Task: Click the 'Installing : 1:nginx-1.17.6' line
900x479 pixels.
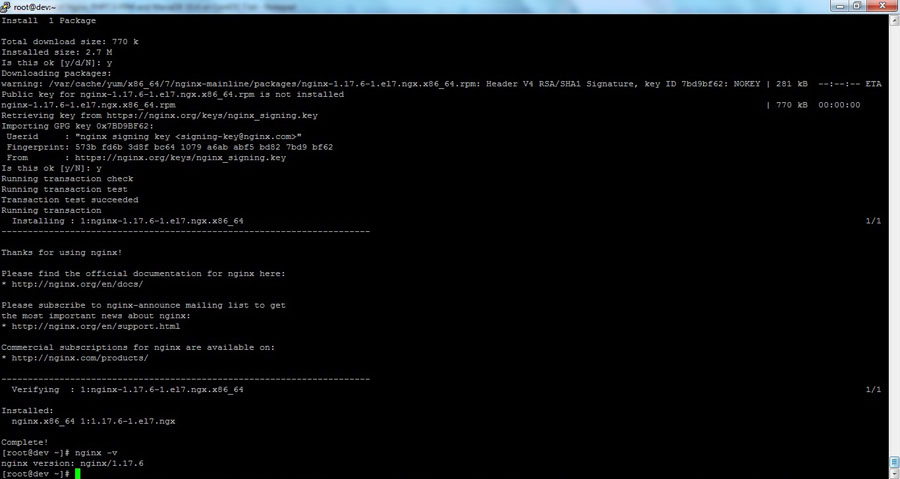Action: click(x=127, y=221)
